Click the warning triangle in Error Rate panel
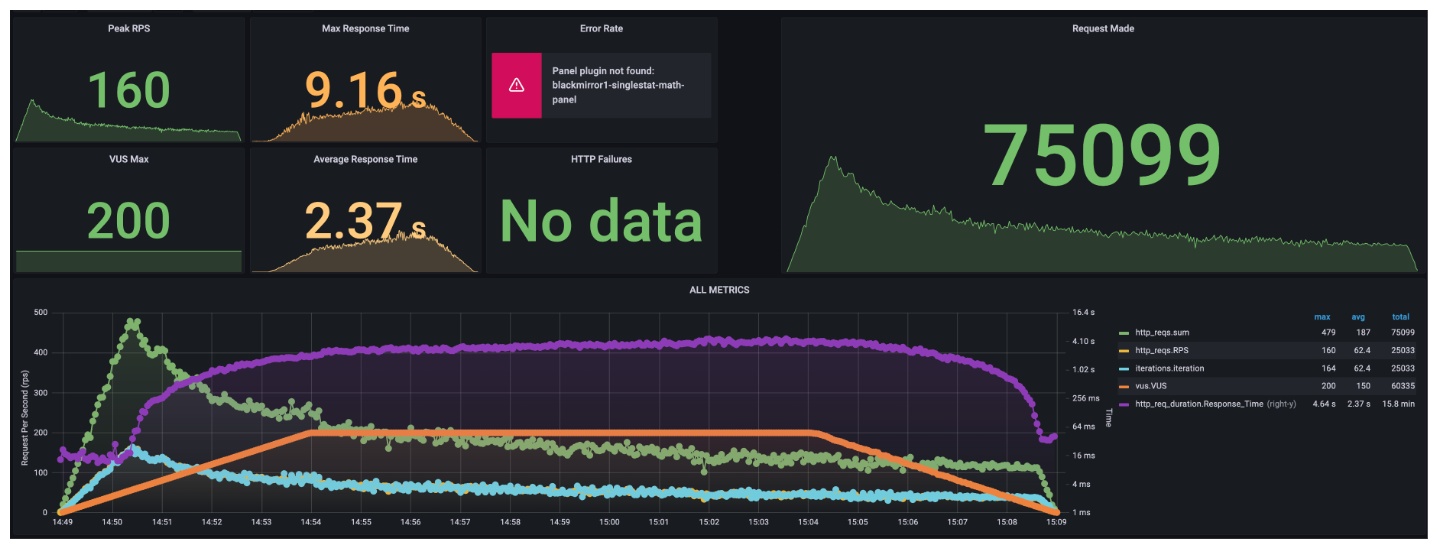 point(516,86)
